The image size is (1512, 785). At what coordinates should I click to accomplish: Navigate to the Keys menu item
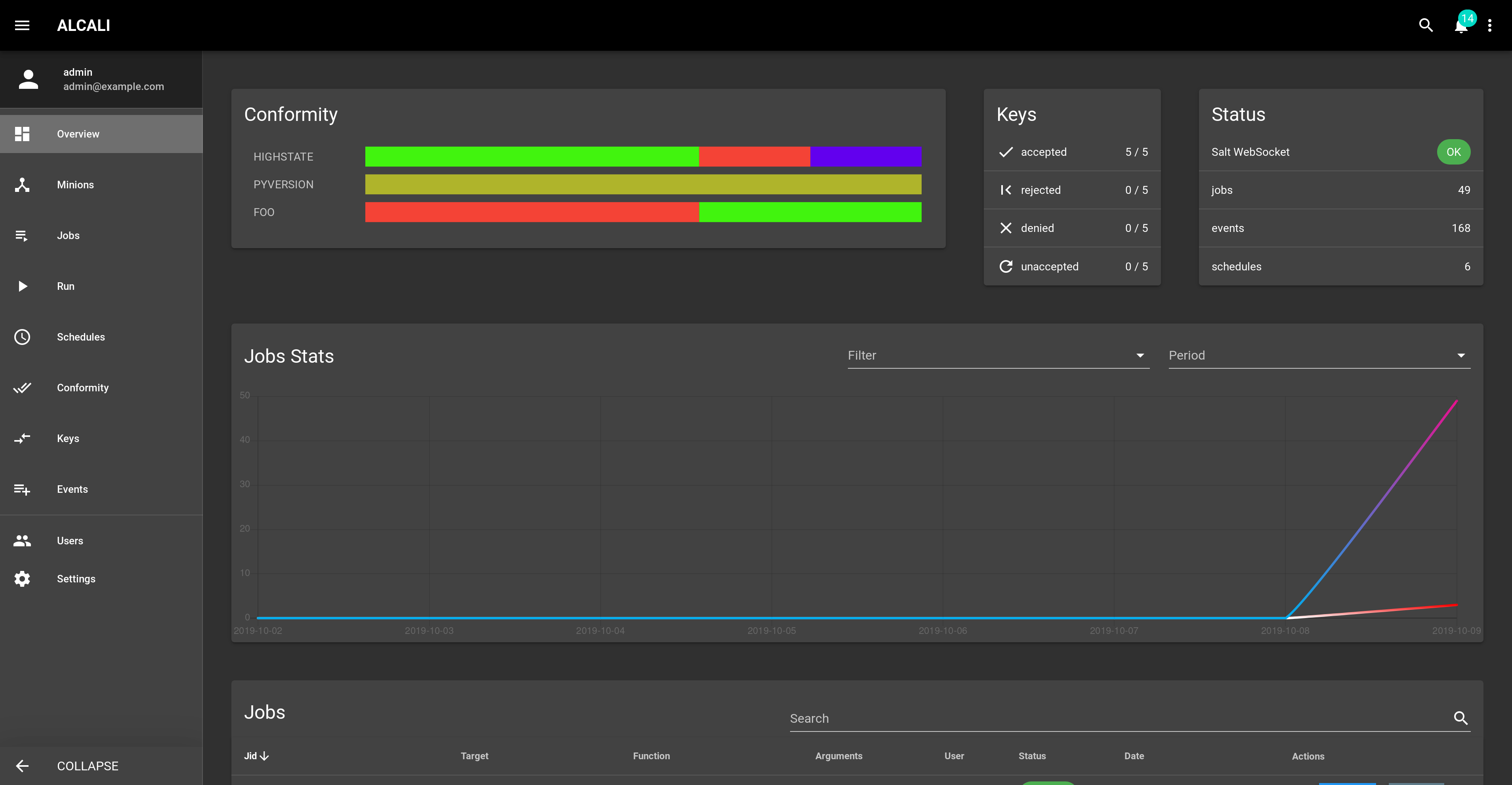tap(68, 438)
